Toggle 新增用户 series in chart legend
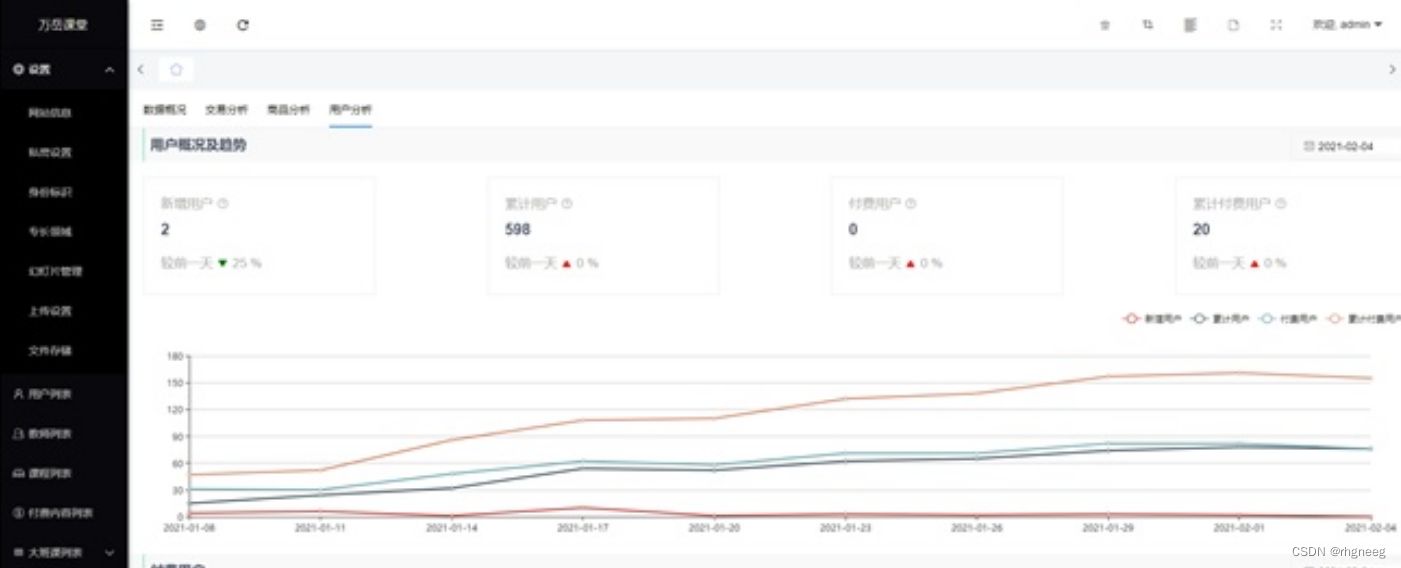The height and width of the screenshot is (568, 1401). click(x=1153, y=319)
